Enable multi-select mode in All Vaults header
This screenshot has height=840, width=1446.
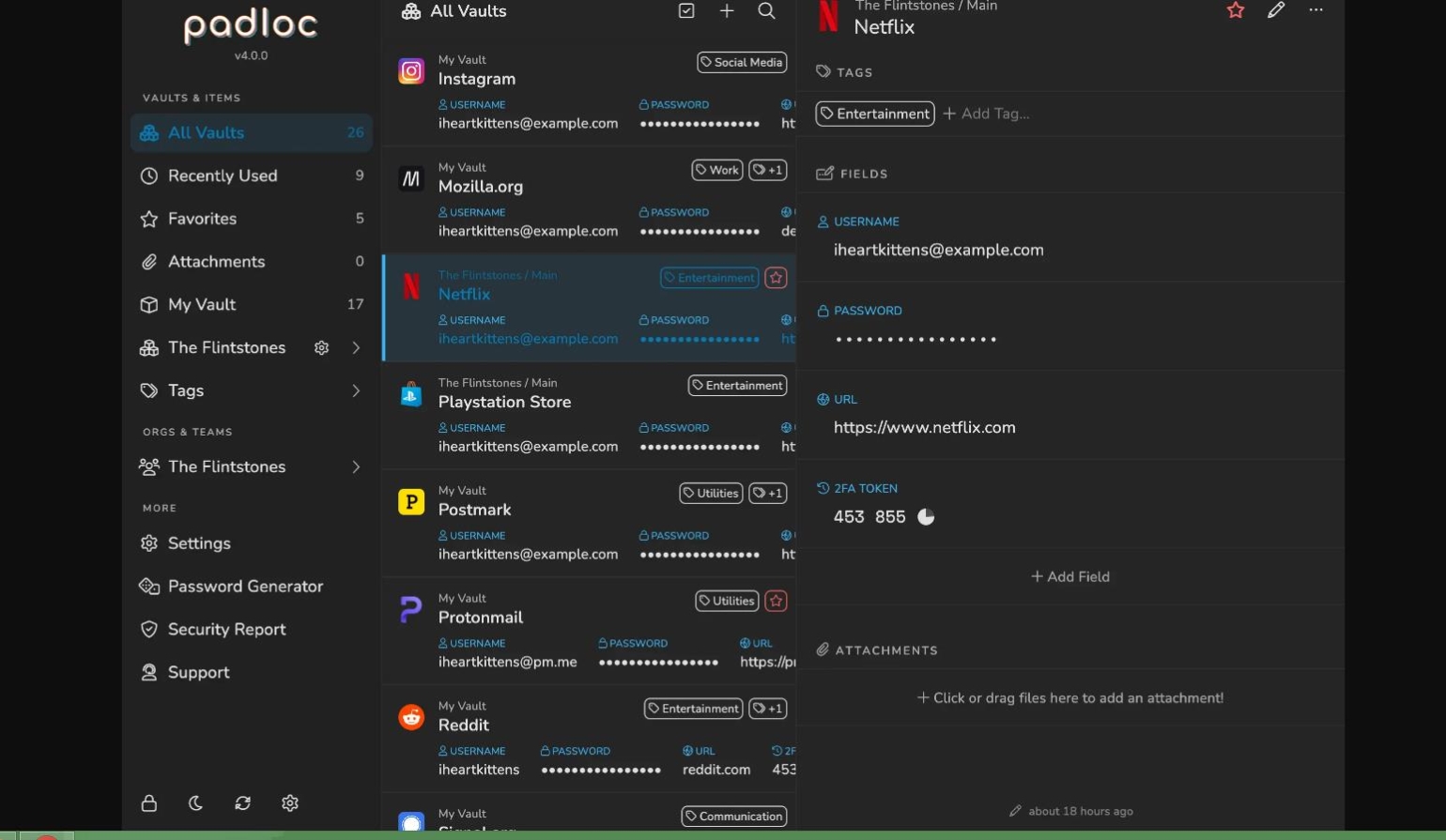click(686, 11)
